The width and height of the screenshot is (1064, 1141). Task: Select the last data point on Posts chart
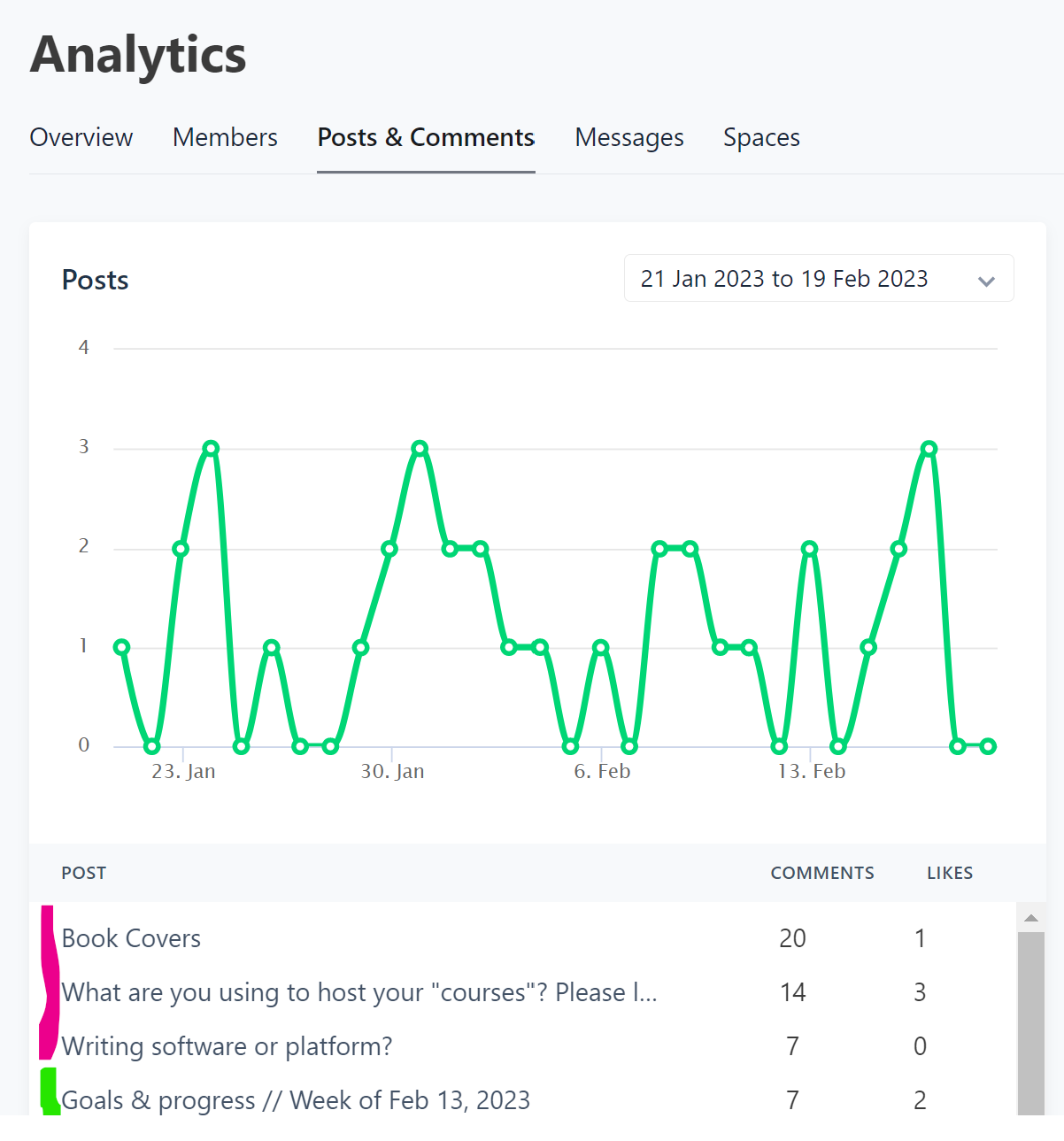point(988,746)
